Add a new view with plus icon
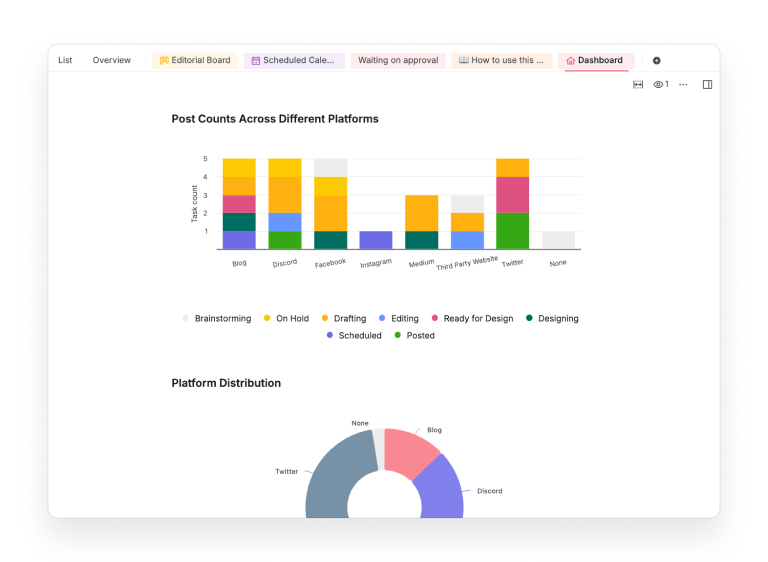768x562 pixels. pyautogui.click(x=656, y=60)
